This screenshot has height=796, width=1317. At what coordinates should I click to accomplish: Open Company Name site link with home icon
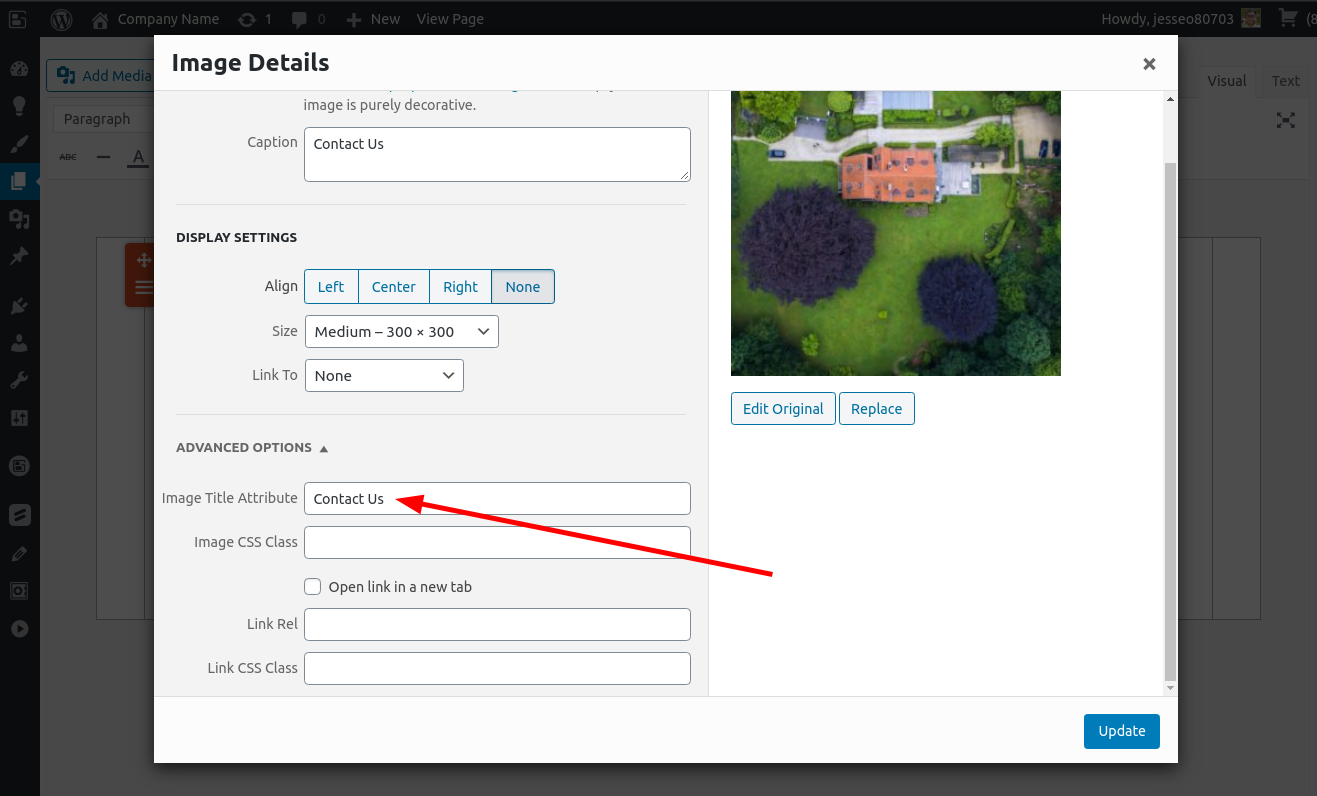pos(155,19)
